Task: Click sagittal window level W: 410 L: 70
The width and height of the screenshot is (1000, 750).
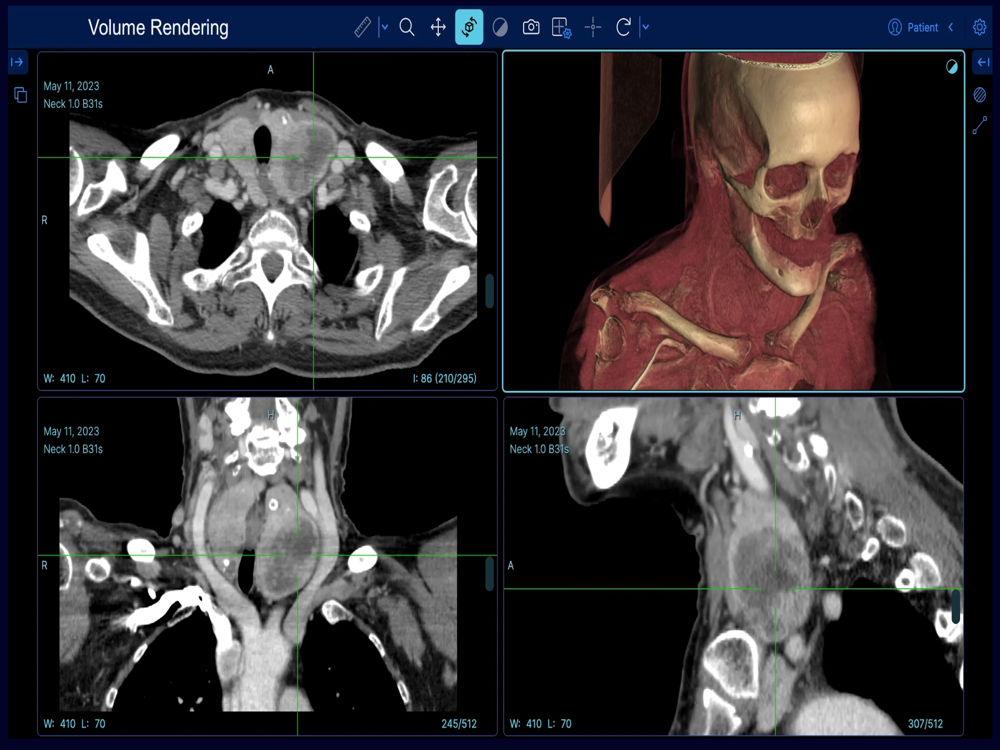Action: [541, 724]
